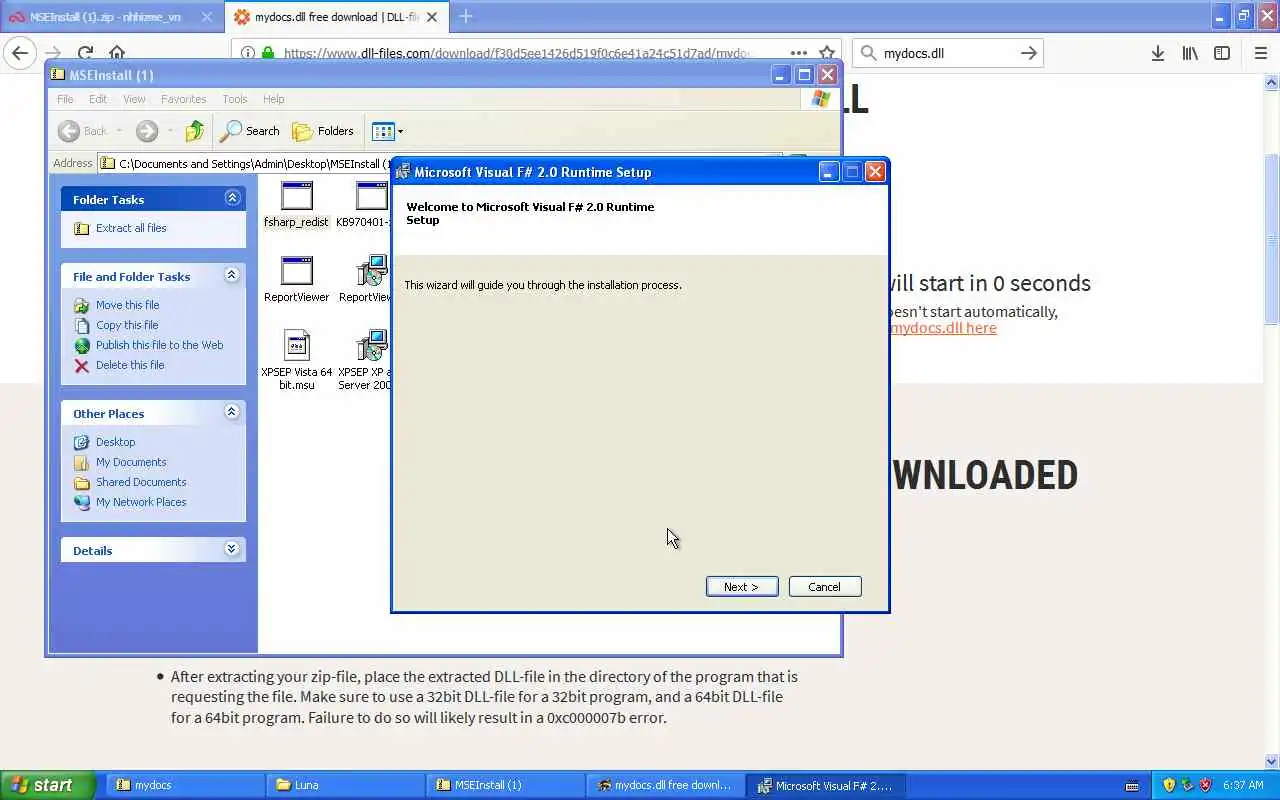Collapse the Other Places panel
Screen dimensions: 1280x800
(x=232, y=412)
